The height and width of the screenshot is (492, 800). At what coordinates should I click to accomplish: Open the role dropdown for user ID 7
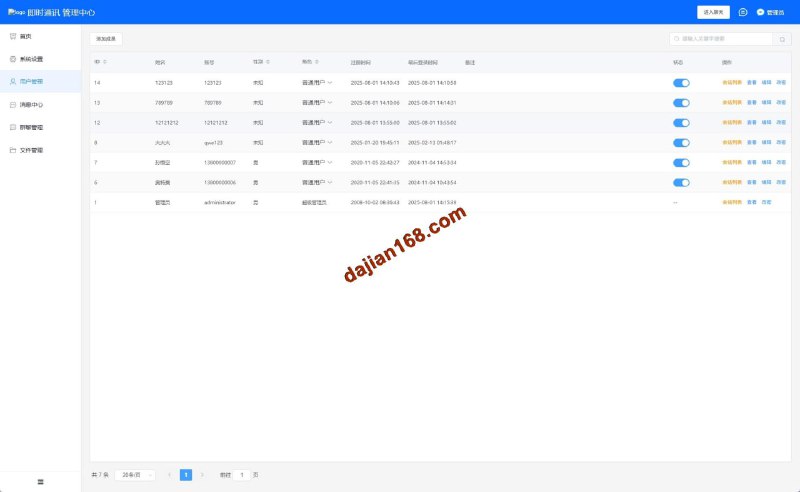(x=330, y=162)
